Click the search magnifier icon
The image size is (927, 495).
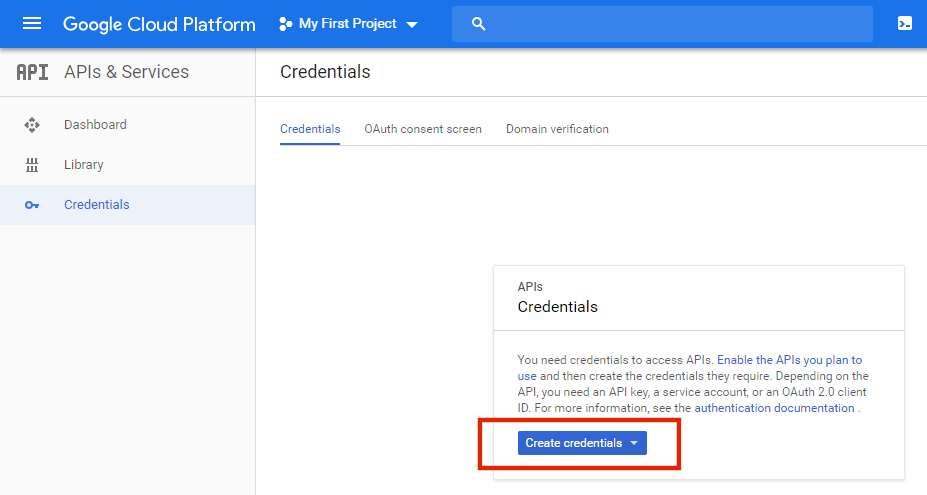(x=478, y=24)
